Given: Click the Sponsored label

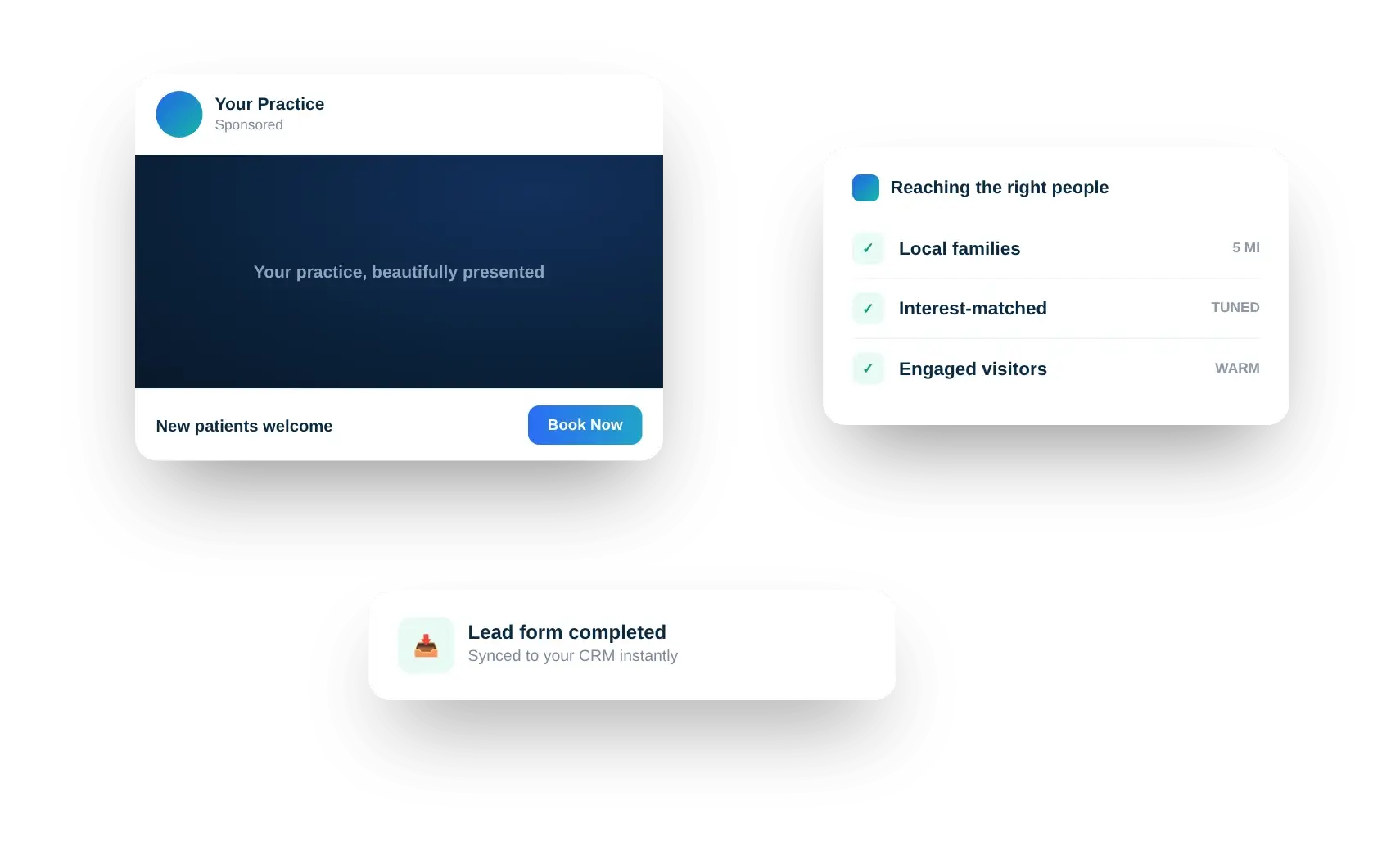Looking at the screenshot, I should (x=249, y=124).
